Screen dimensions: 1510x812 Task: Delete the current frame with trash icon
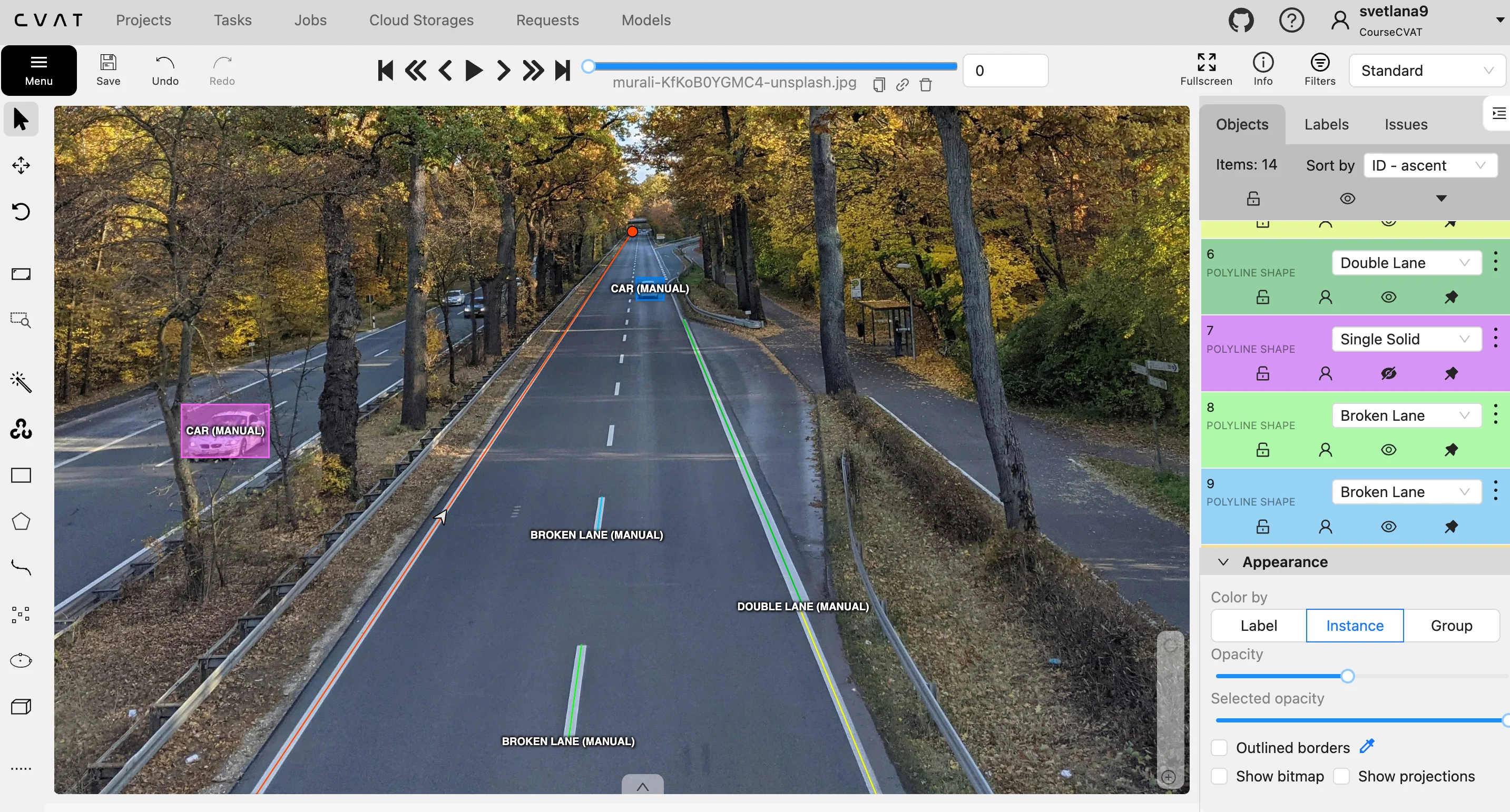[x=926, y=85]
